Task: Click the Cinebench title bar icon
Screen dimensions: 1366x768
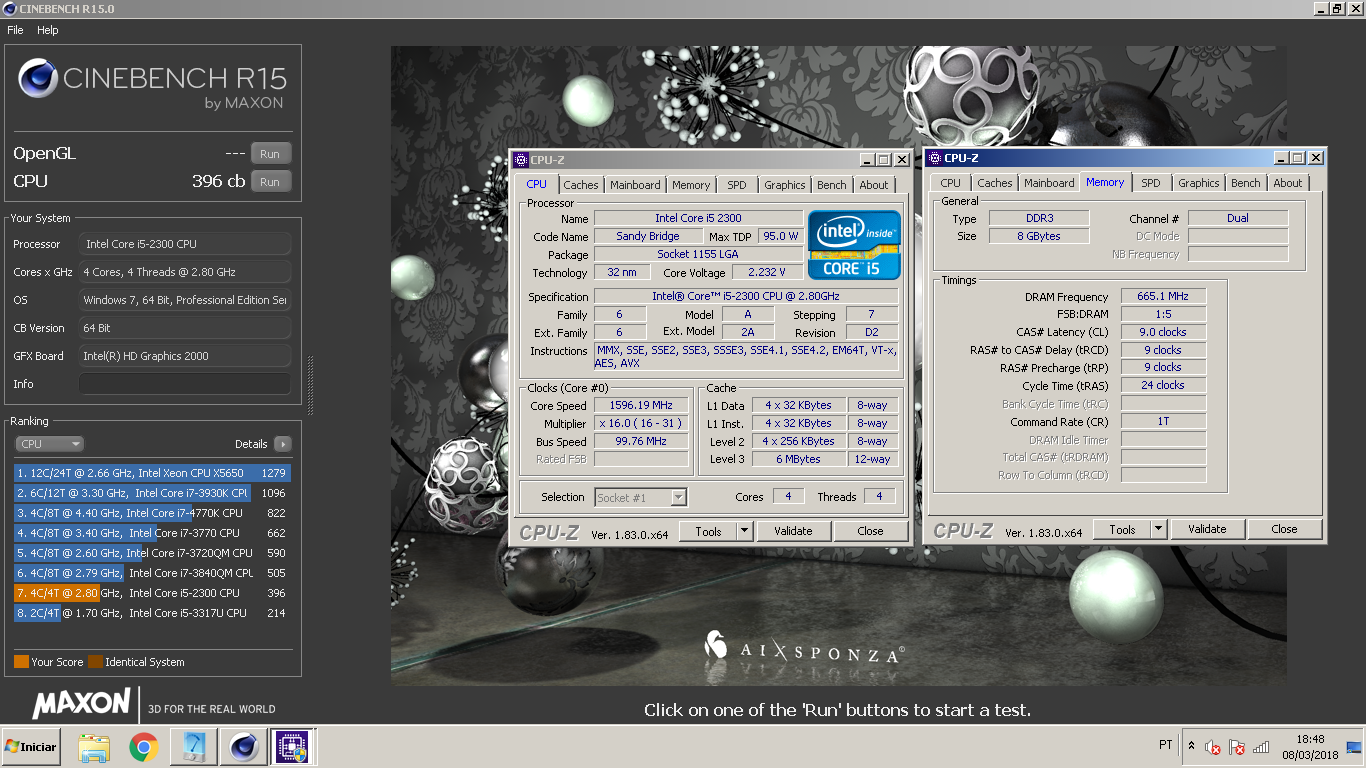Action: [10, 8]
